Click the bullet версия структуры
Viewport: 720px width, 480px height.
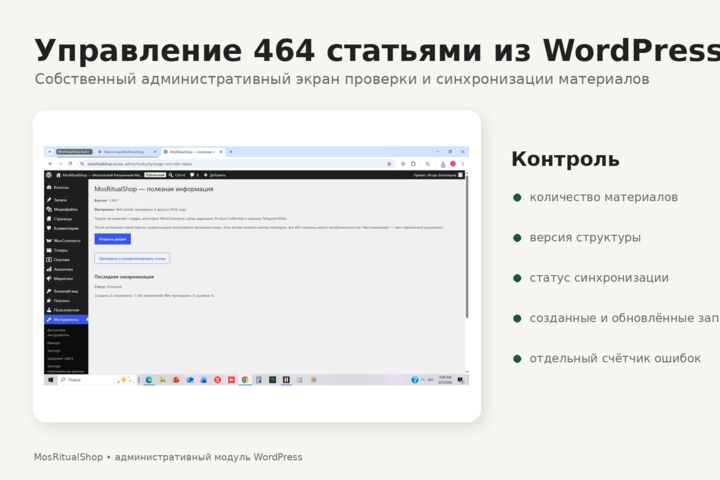click(585, 237)
